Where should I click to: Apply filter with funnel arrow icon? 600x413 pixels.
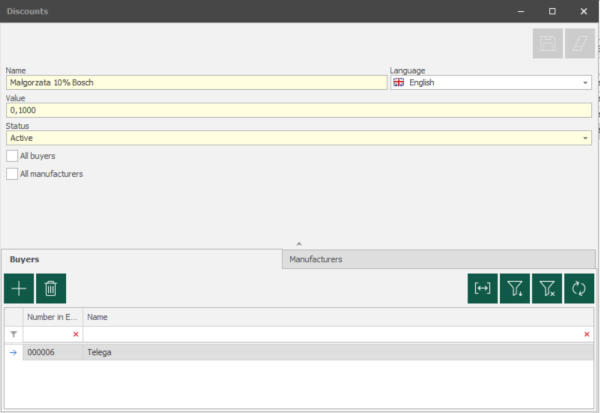tap(515, 288)
